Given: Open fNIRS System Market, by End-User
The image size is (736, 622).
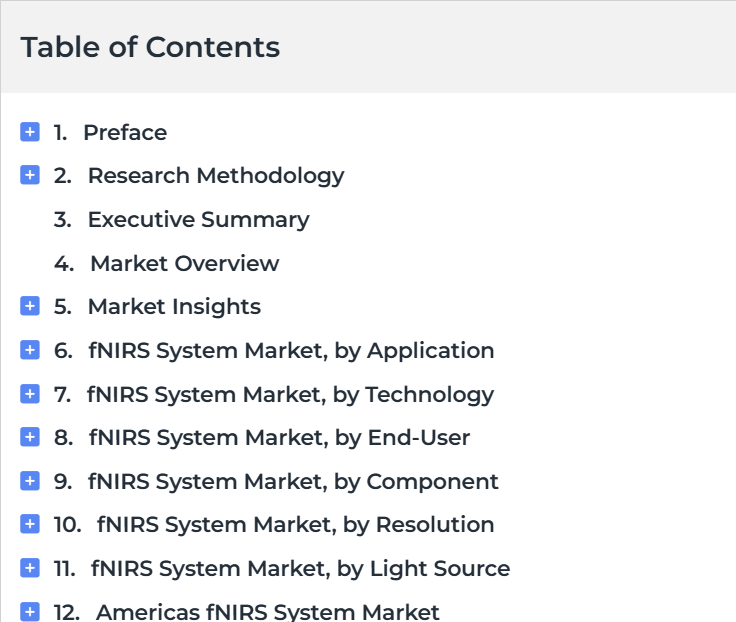Looking at the screenshot, I should [x=279, y=438].
